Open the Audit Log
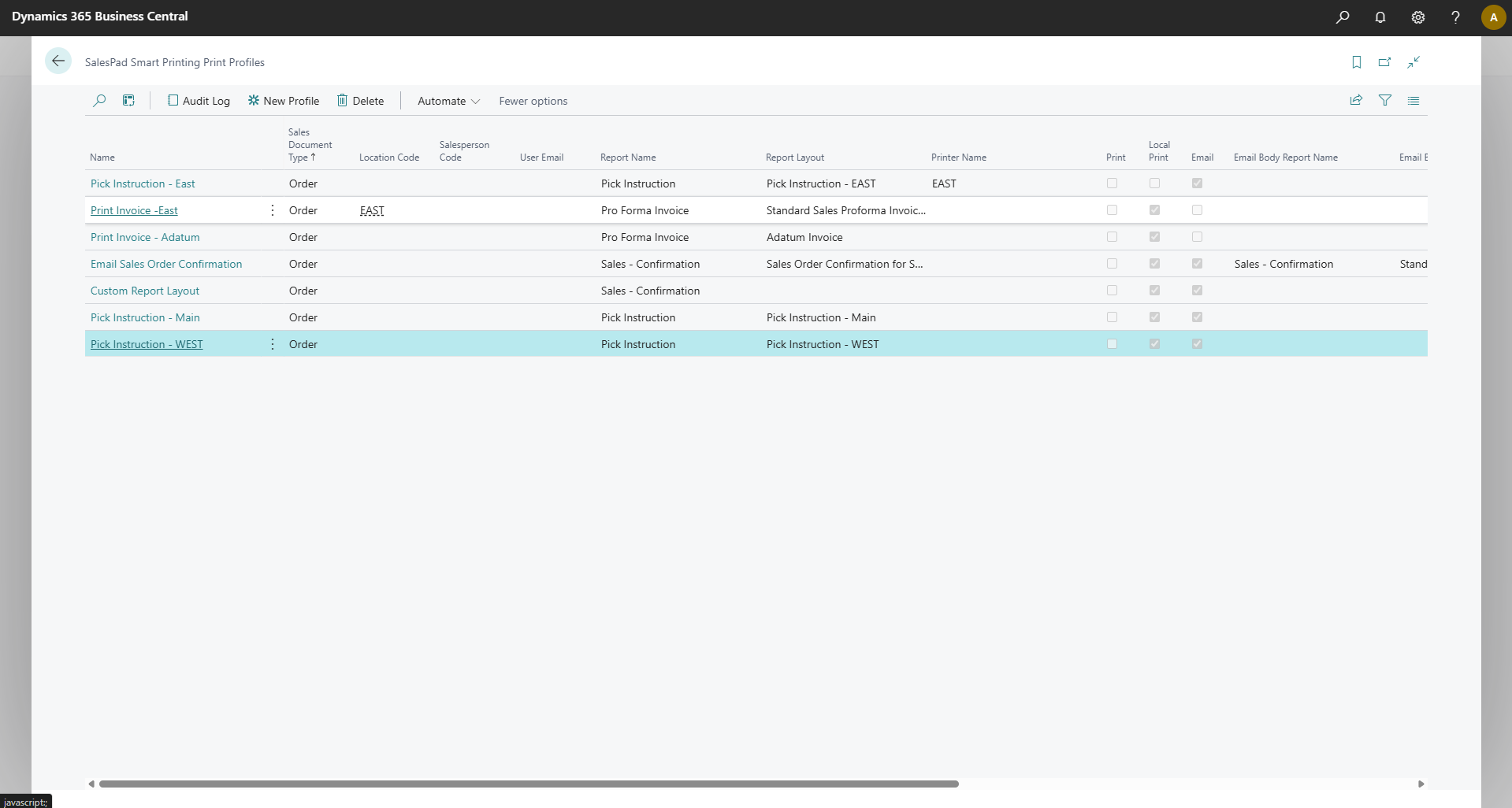 coord(199,101)
